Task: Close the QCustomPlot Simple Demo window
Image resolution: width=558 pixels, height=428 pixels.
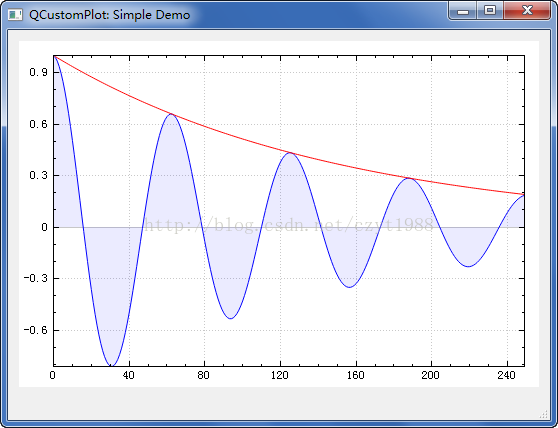Action: pos(527,11)
